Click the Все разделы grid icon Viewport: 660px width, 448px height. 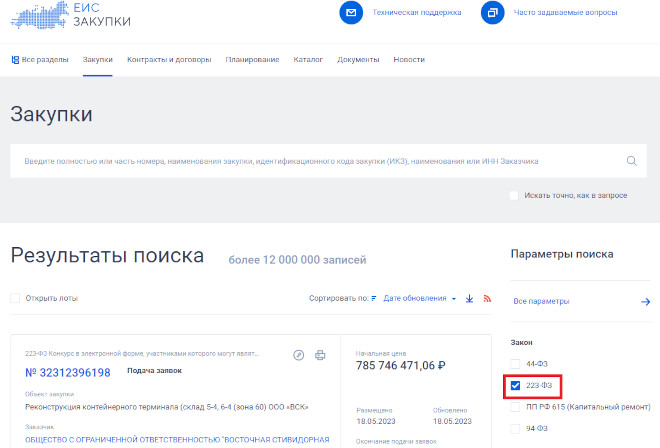tap(15, 60)
